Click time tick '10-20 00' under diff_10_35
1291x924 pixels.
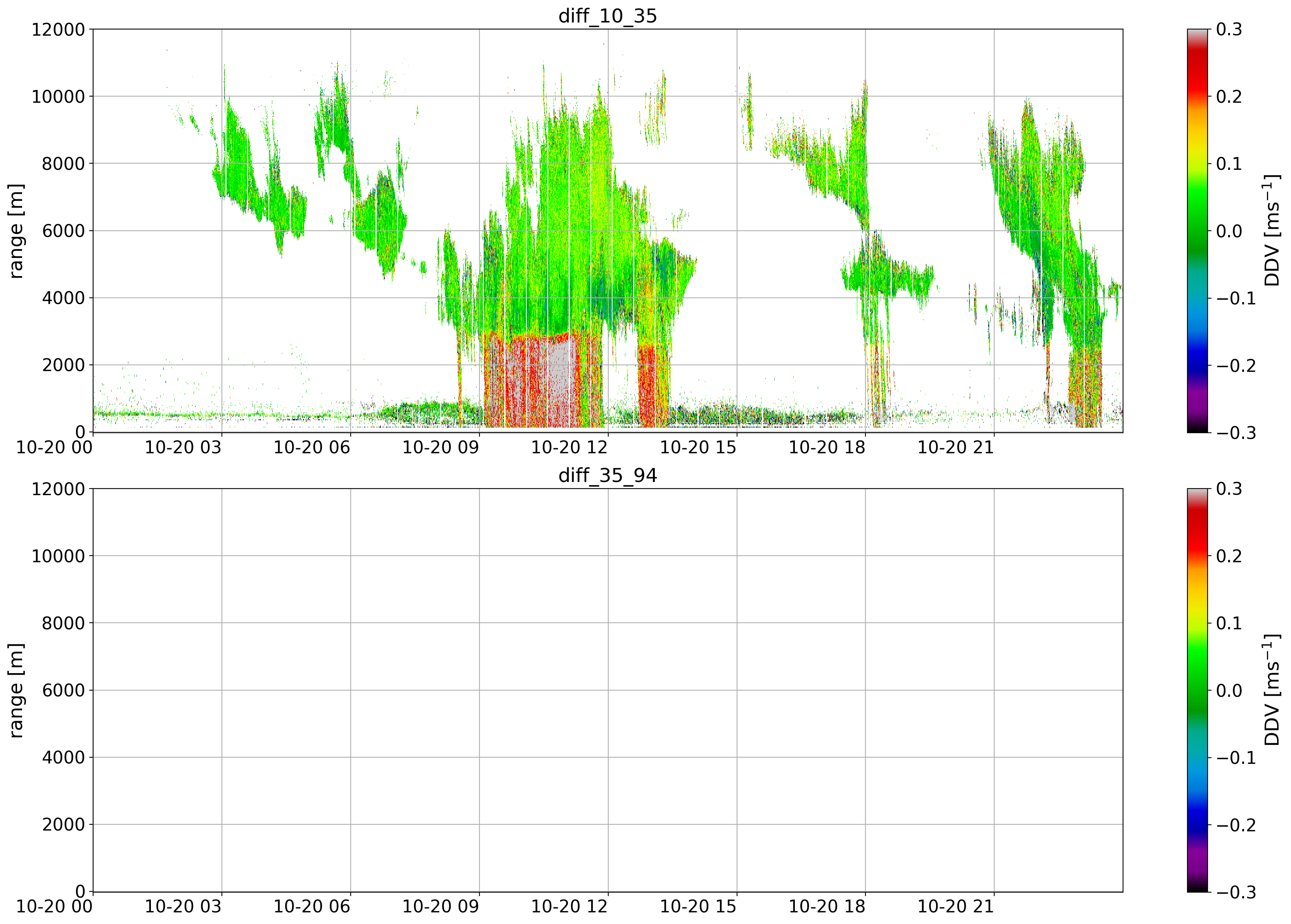[54, 448]
